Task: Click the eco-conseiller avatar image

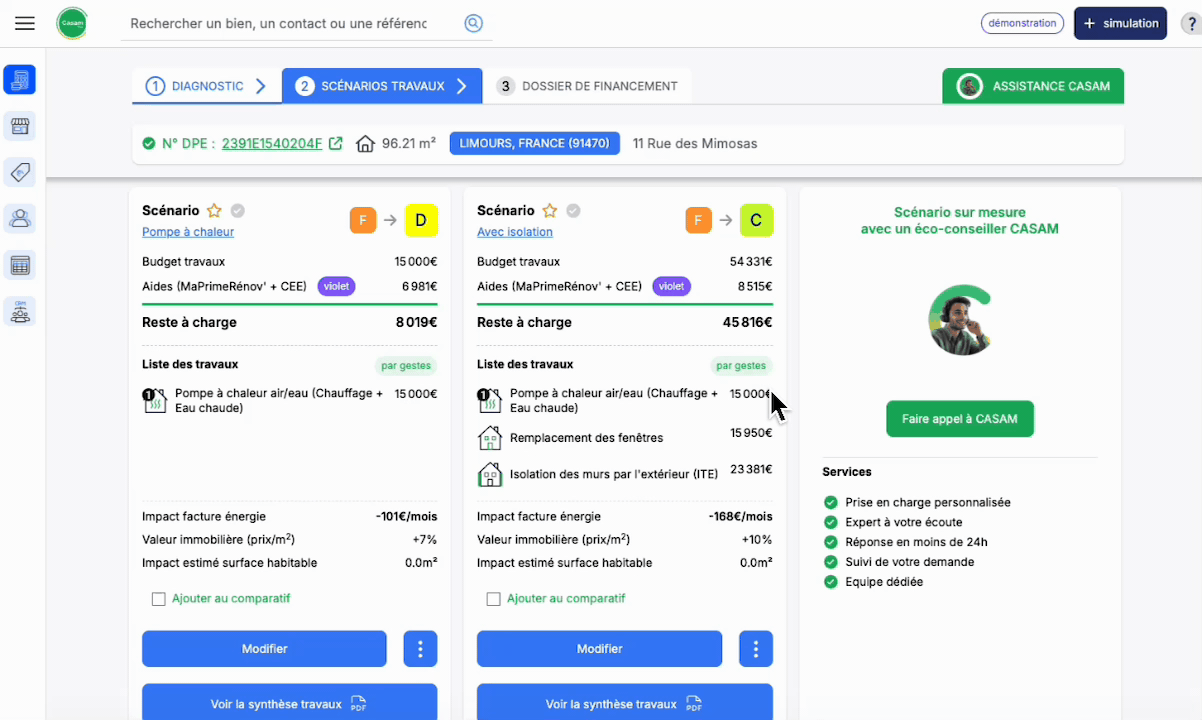Action: click(x=960, y=320)
